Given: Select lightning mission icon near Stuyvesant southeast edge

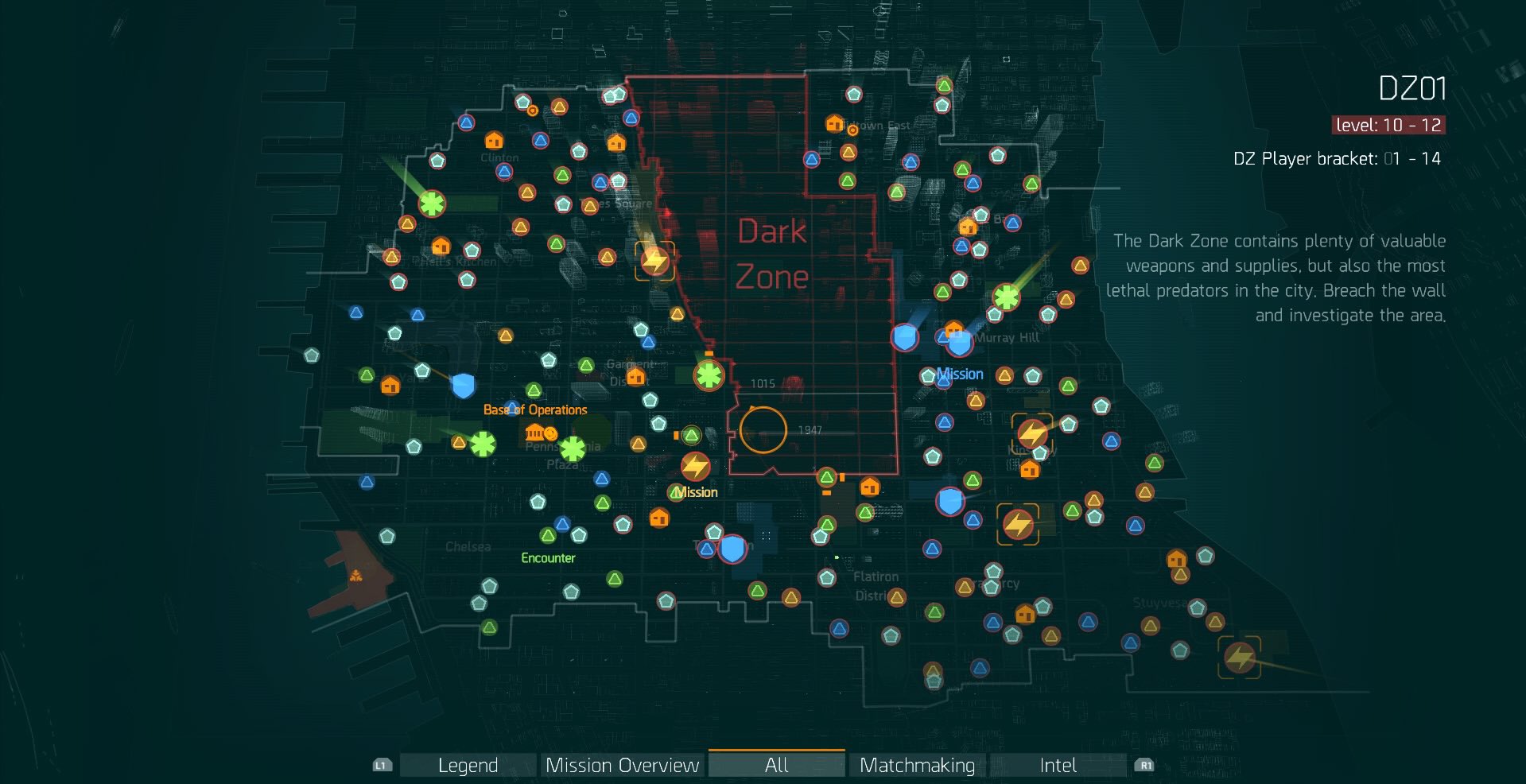Looking at the screenshot, I should click(1240, 658).
